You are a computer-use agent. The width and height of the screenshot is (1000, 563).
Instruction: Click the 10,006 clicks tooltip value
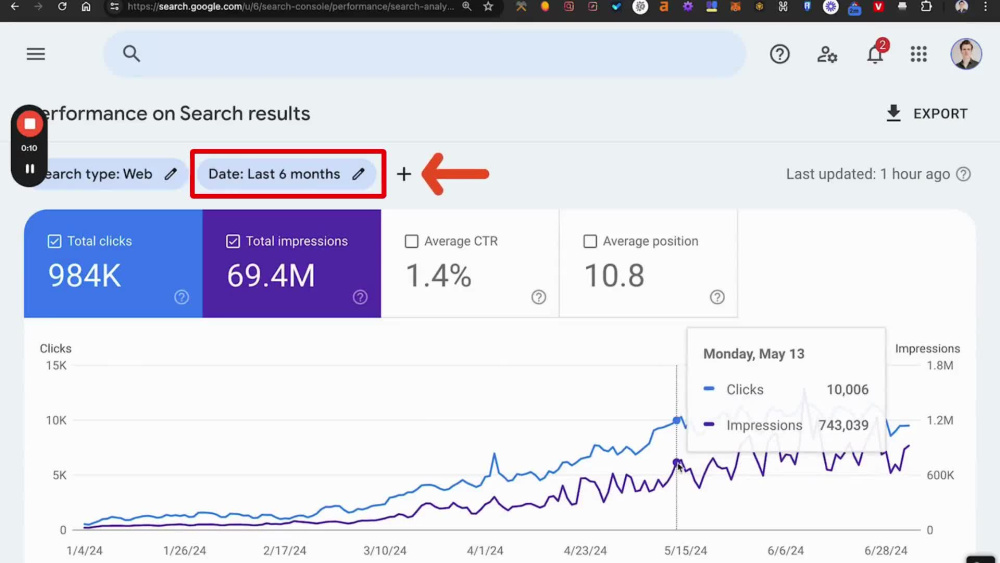coord(848,390)
